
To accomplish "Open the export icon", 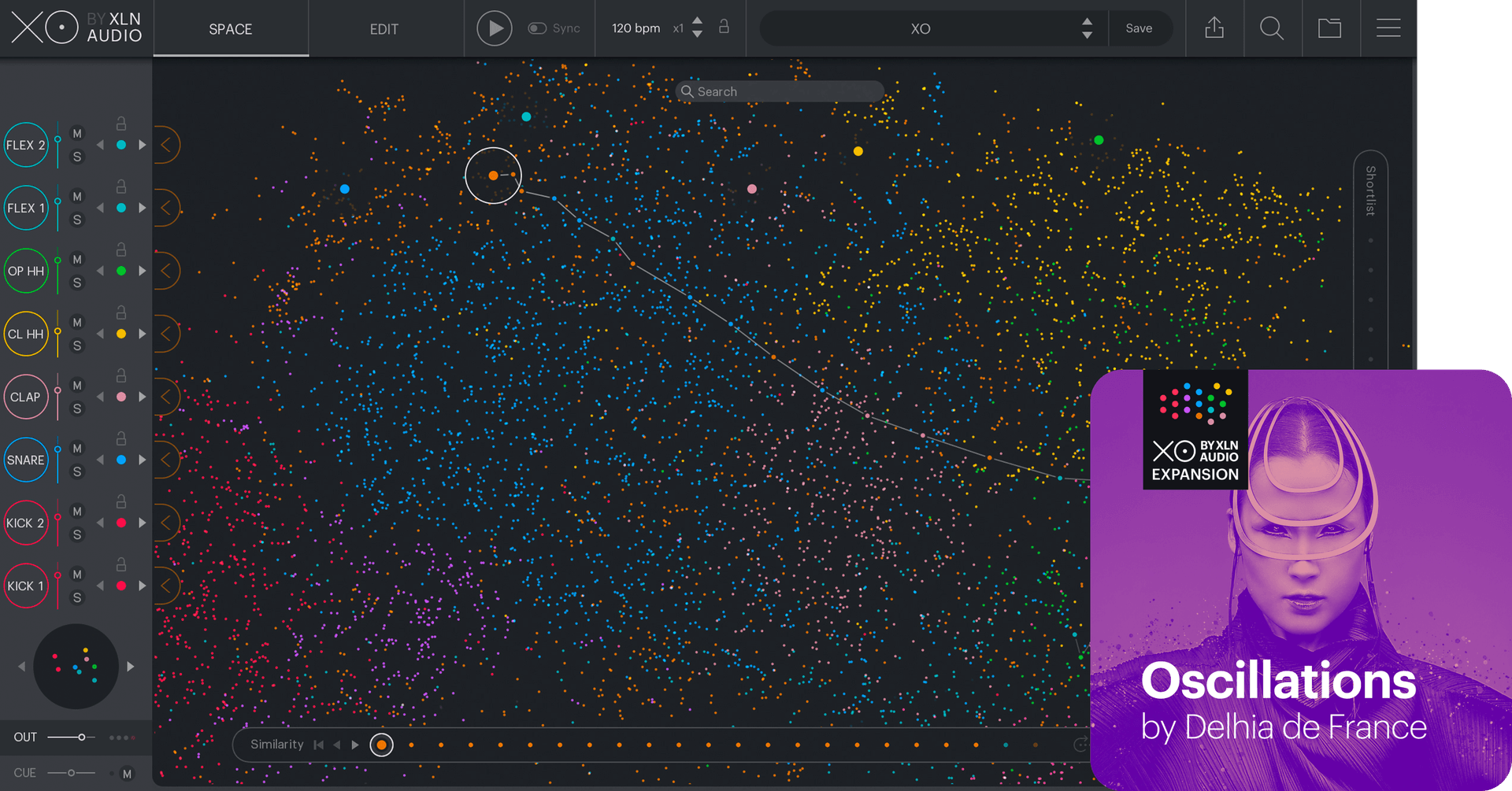I will pos(1214,28).
